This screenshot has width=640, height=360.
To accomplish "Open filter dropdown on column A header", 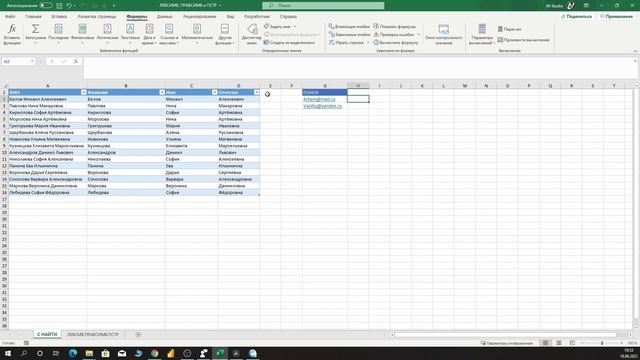I will (84, 92).
